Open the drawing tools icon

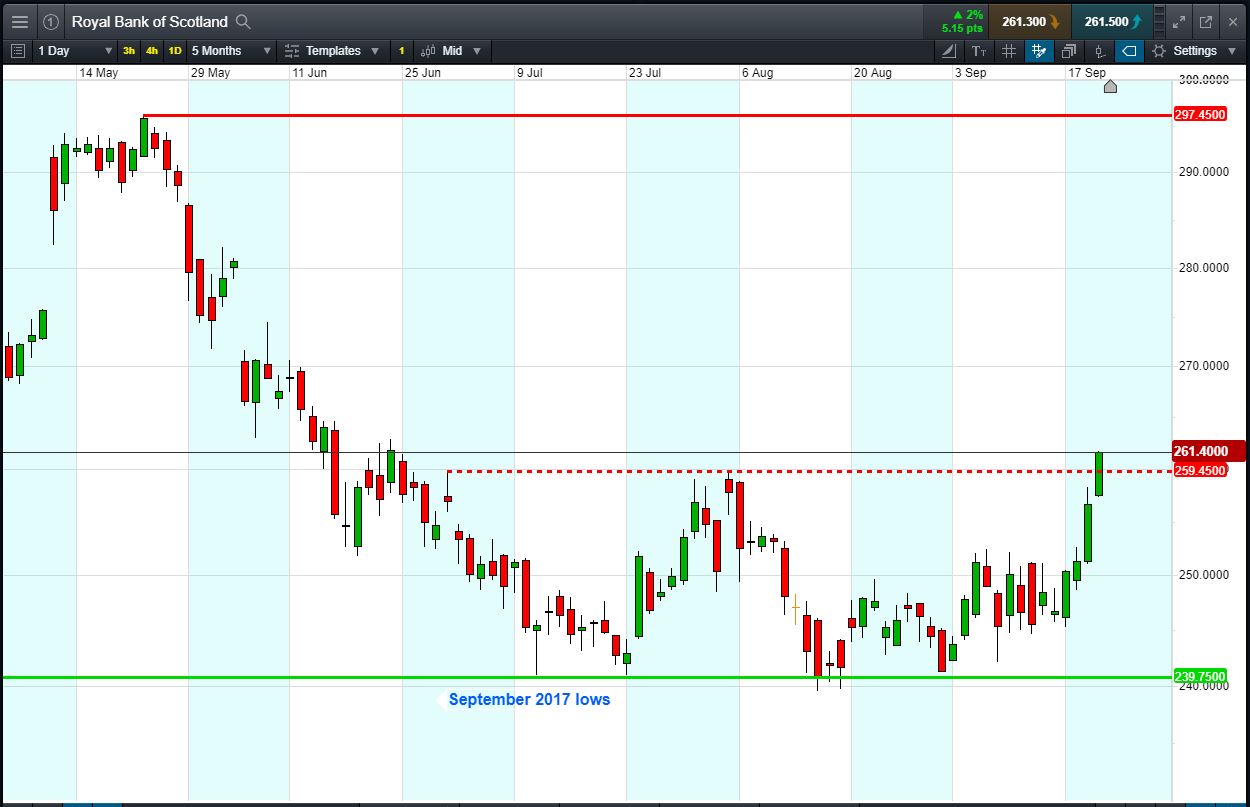click(x=949, y=51)
